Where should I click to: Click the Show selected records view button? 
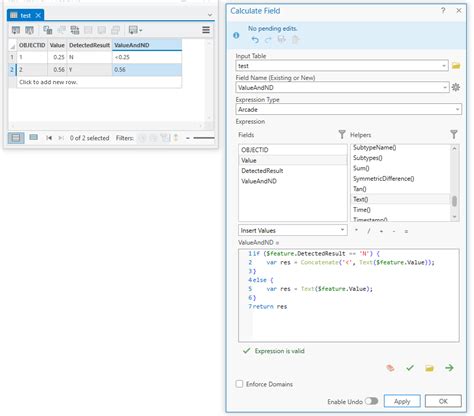(33, 137)
